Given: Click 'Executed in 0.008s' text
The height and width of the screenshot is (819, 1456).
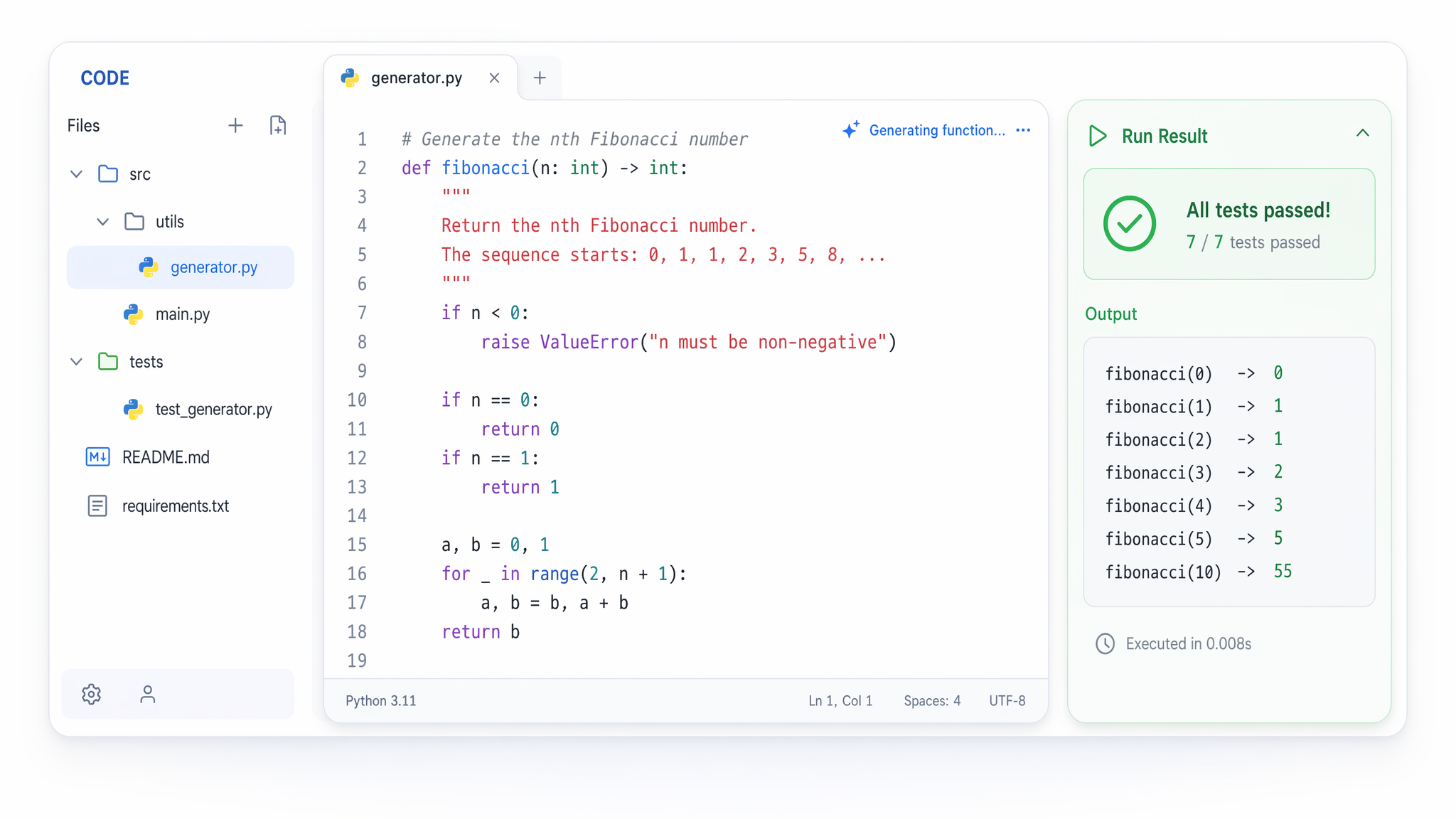Looking at the screenshot, I should pyautogui.click(x=1189, y=644).
